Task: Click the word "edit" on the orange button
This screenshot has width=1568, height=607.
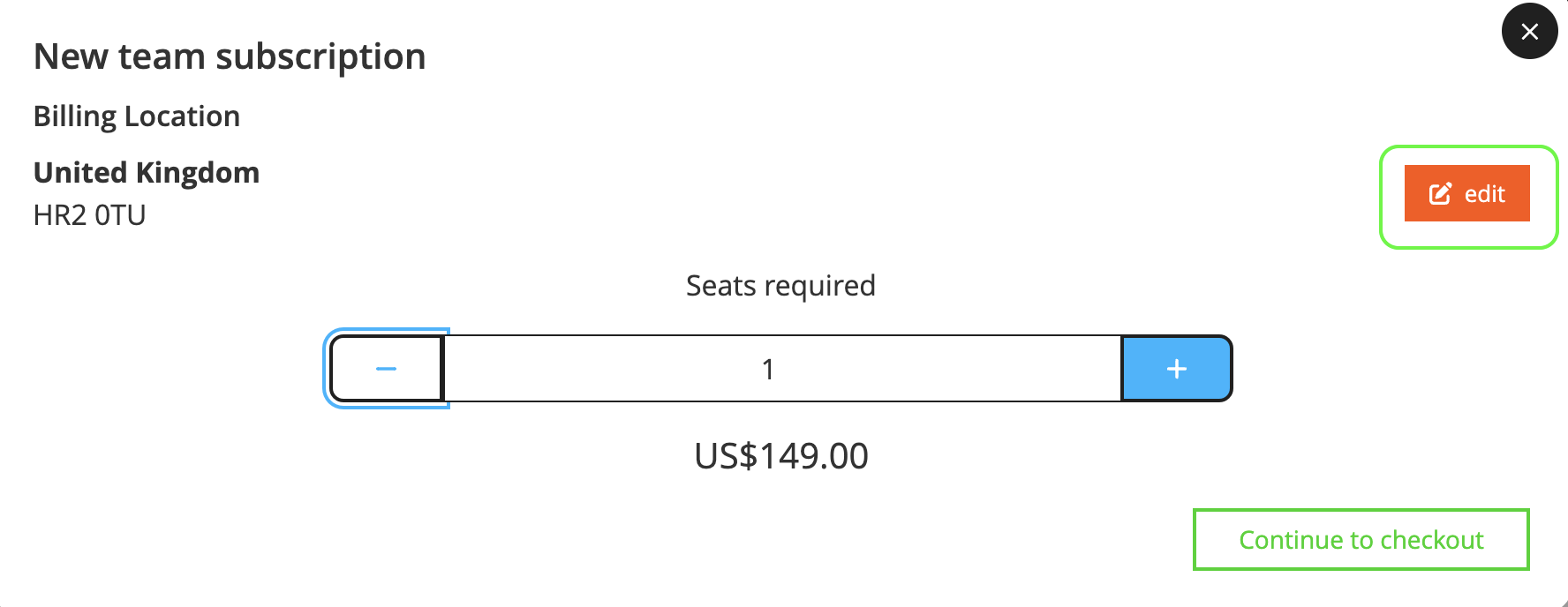Action: click(x=1484, y=194)
